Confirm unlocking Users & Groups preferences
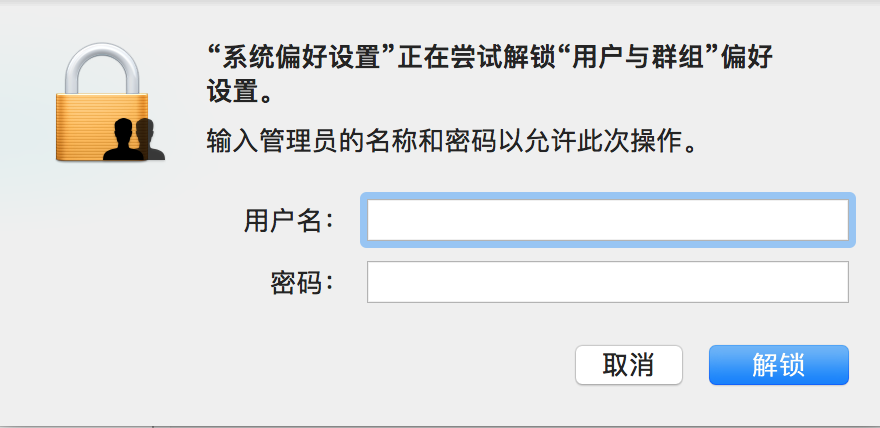The image size is (880, 428). click(778, 365)
